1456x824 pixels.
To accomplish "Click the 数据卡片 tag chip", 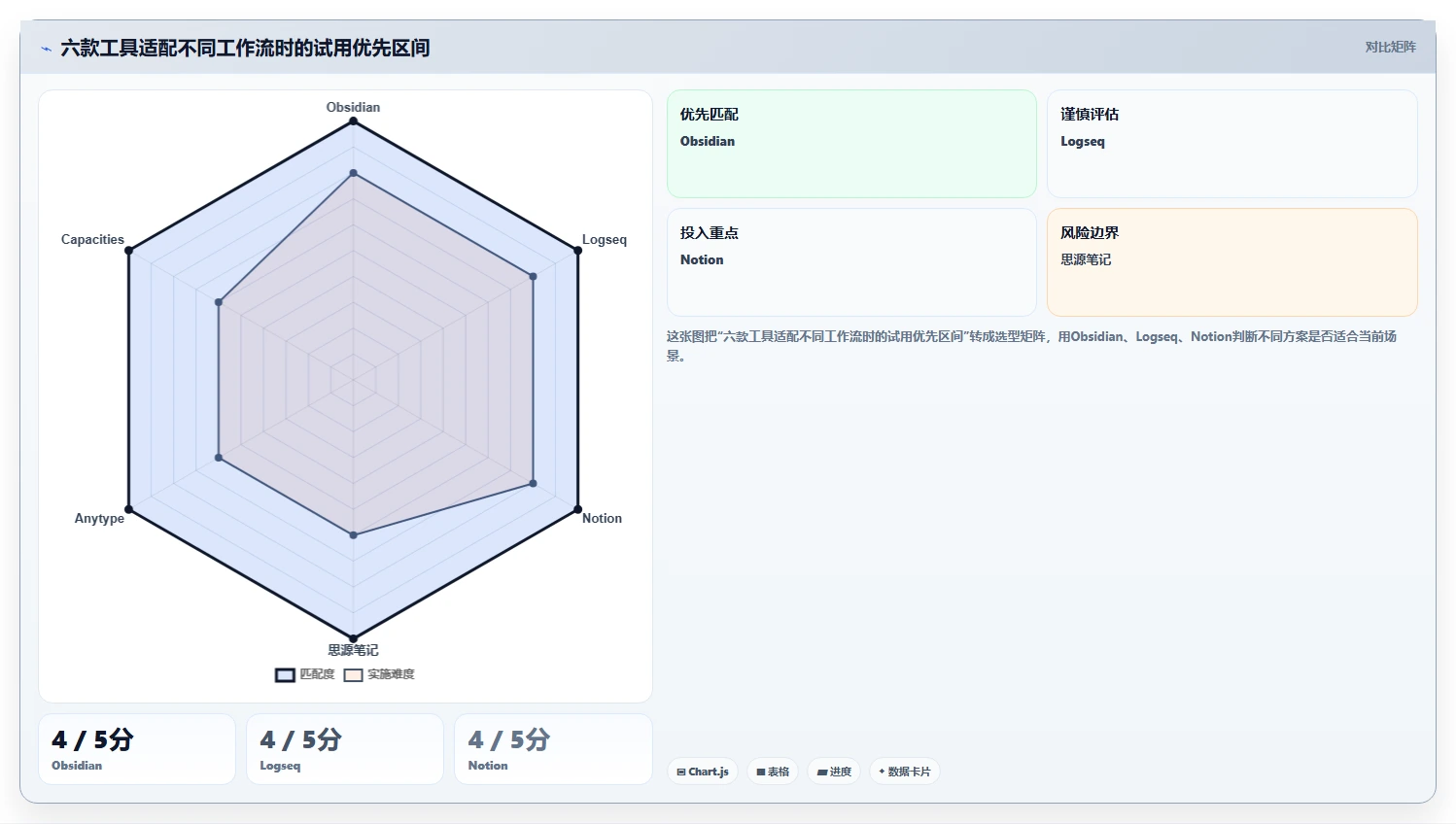I will point(904,772).
